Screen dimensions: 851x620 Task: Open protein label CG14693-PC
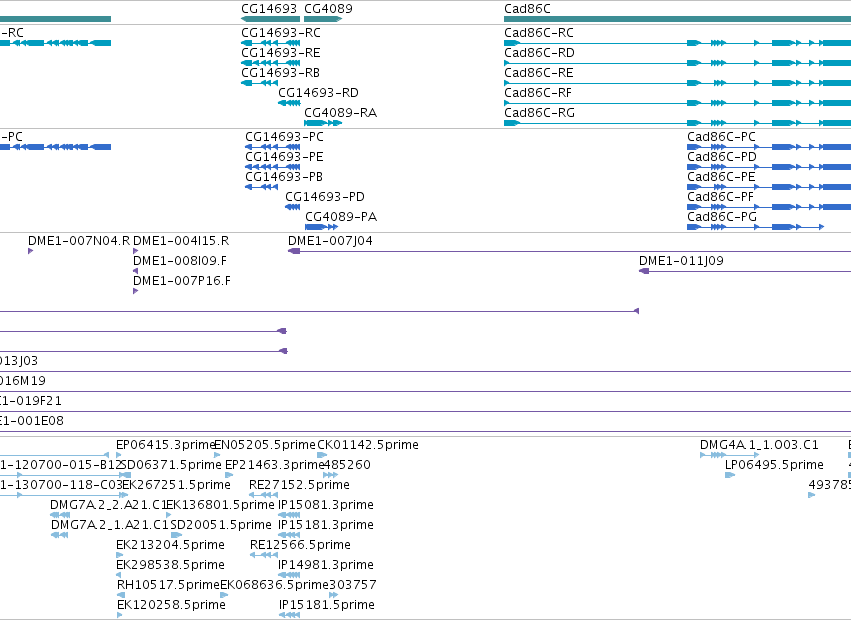tap(284, 137)
